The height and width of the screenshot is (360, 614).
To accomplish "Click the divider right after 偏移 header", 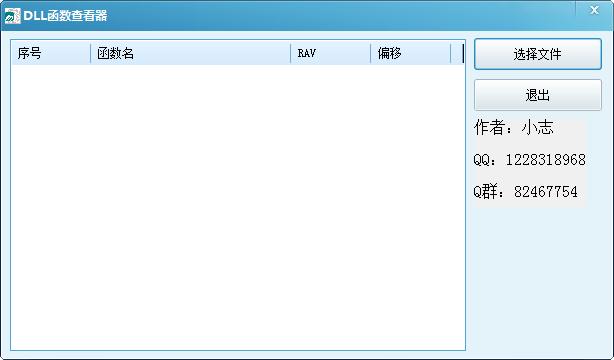I will tap(450, 53).
